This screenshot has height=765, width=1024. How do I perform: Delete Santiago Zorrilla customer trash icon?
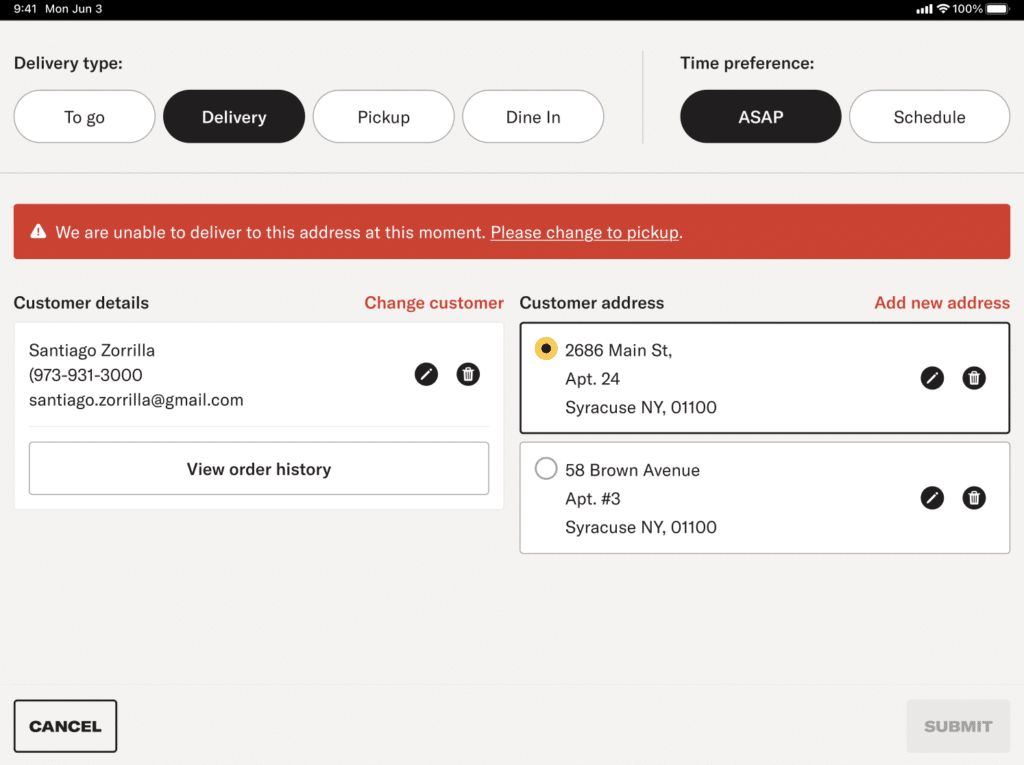[x=468, y=374]
